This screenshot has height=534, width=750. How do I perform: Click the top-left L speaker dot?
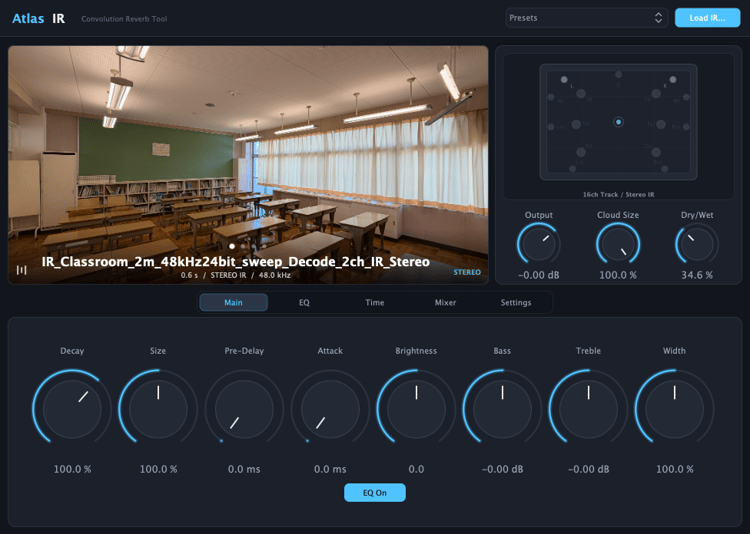[x=564, y=79]
